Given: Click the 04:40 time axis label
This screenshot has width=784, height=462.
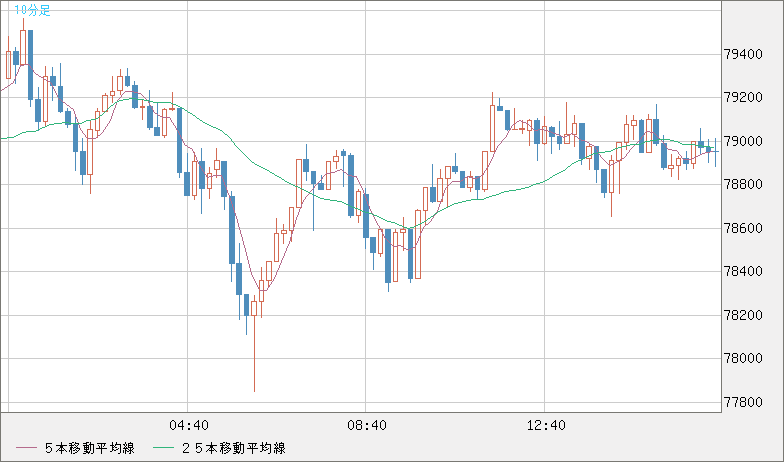Looking at the screenshot, I should (188, 426).
